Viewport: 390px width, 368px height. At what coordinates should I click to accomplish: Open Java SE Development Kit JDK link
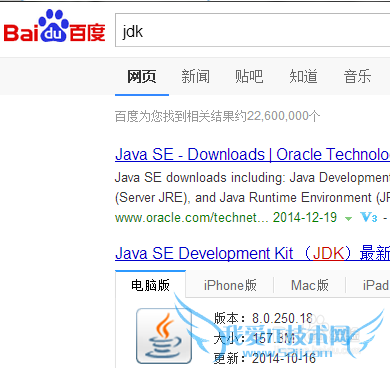tap(252, 253)
